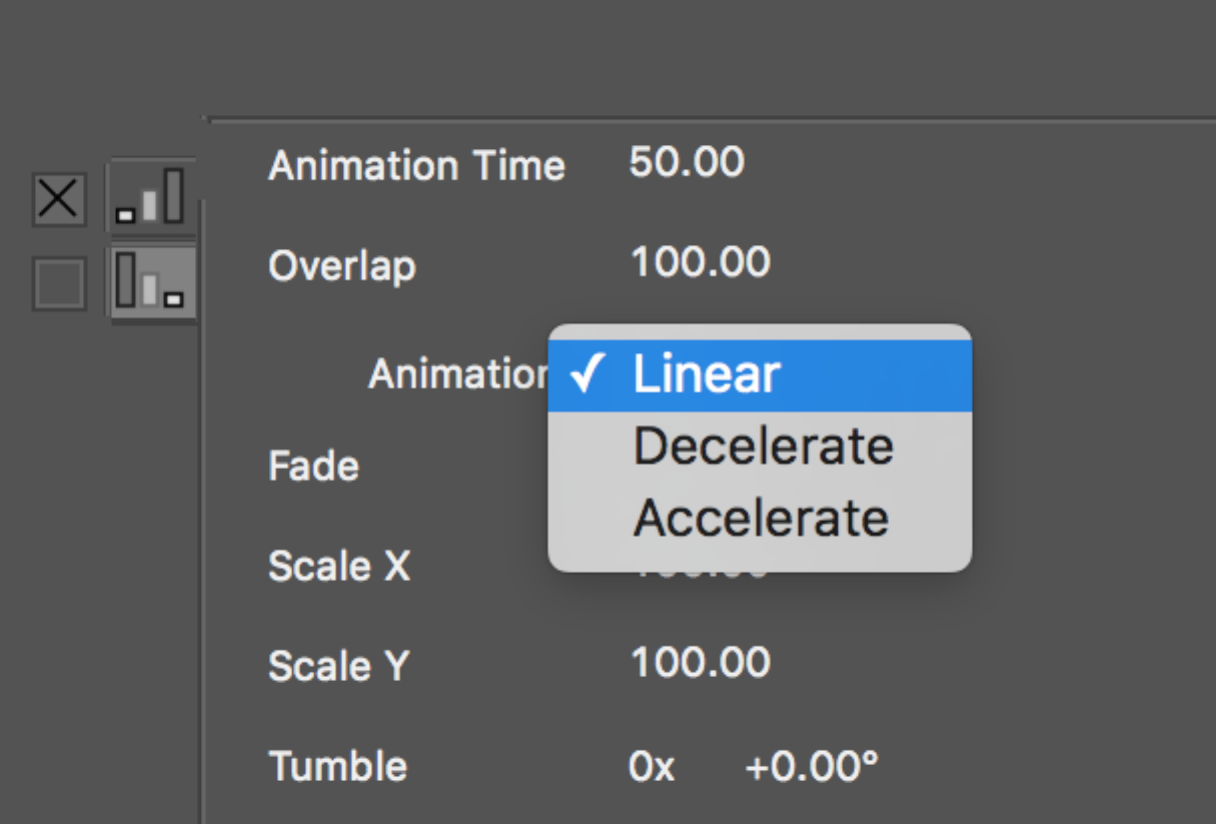1216x824 pixels.
Task: Select the ascending bars animation icon
Action: point(152,196)
